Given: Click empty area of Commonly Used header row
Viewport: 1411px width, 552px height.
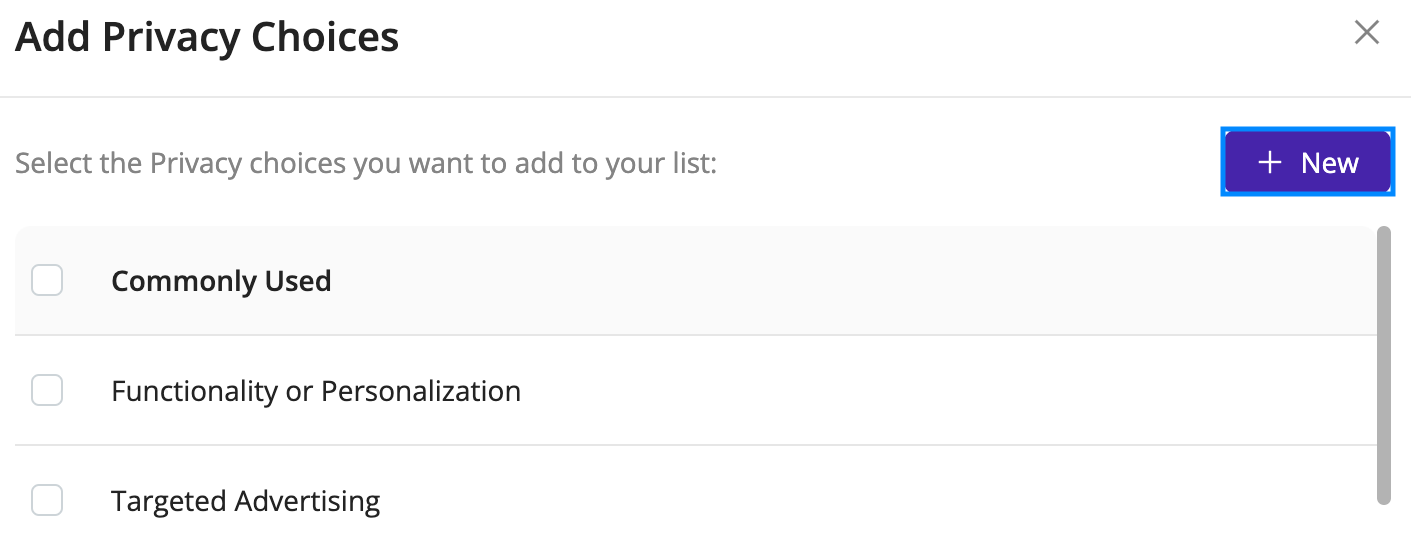Looking at the screenshot, I should pyautogui.click(x=850, y=281).
